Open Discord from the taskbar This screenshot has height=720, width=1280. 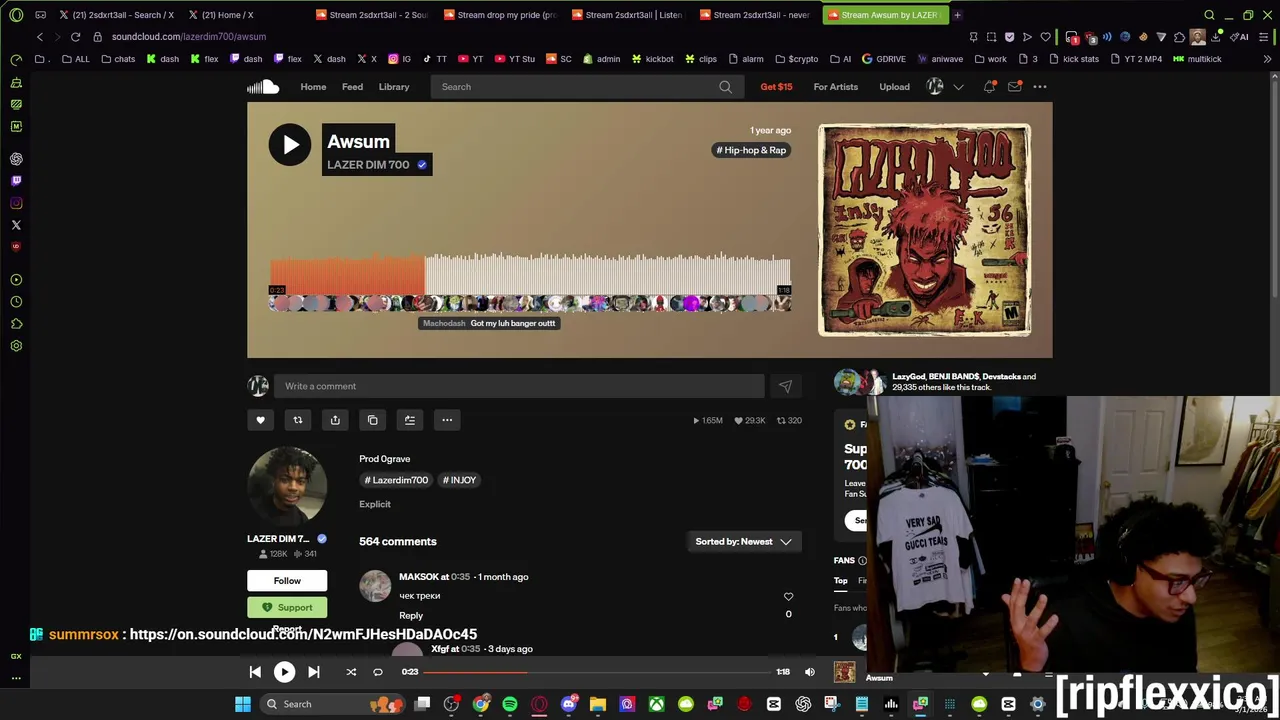[x=568, y=704]
